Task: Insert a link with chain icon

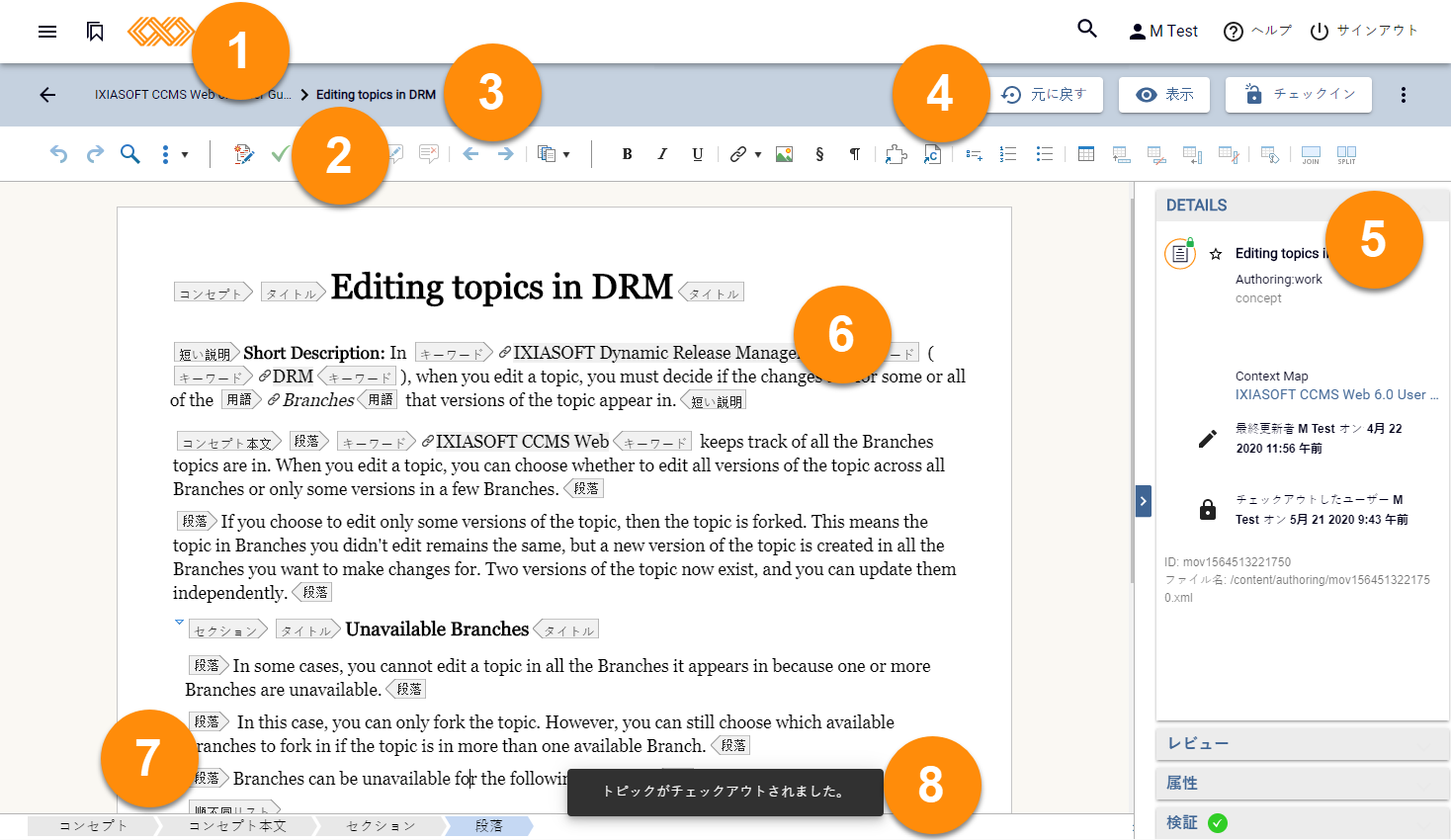Action: coord(738,154)
